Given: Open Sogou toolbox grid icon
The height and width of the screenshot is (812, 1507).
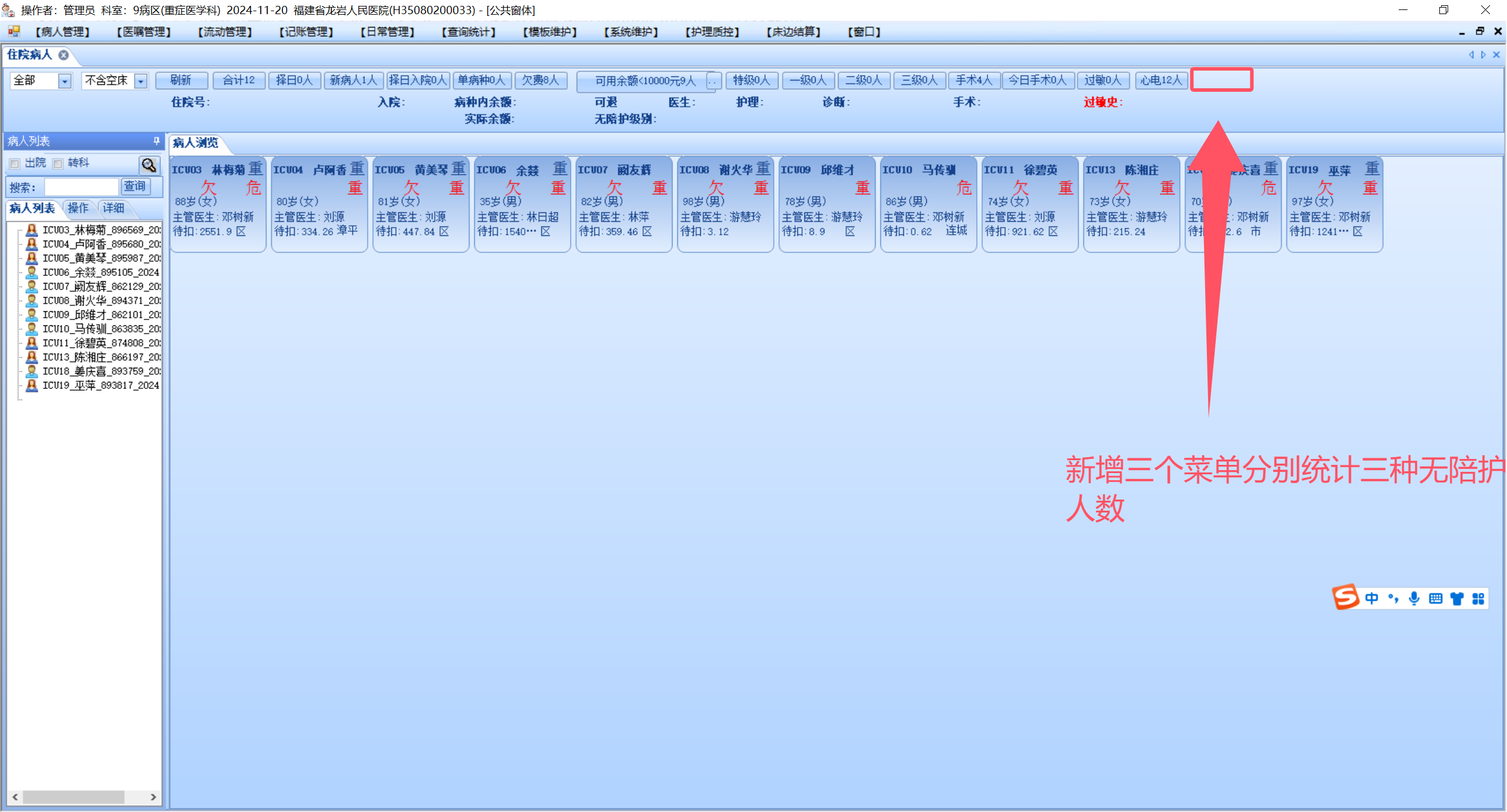Looking at the screenshot, I should pos(1478,598).
